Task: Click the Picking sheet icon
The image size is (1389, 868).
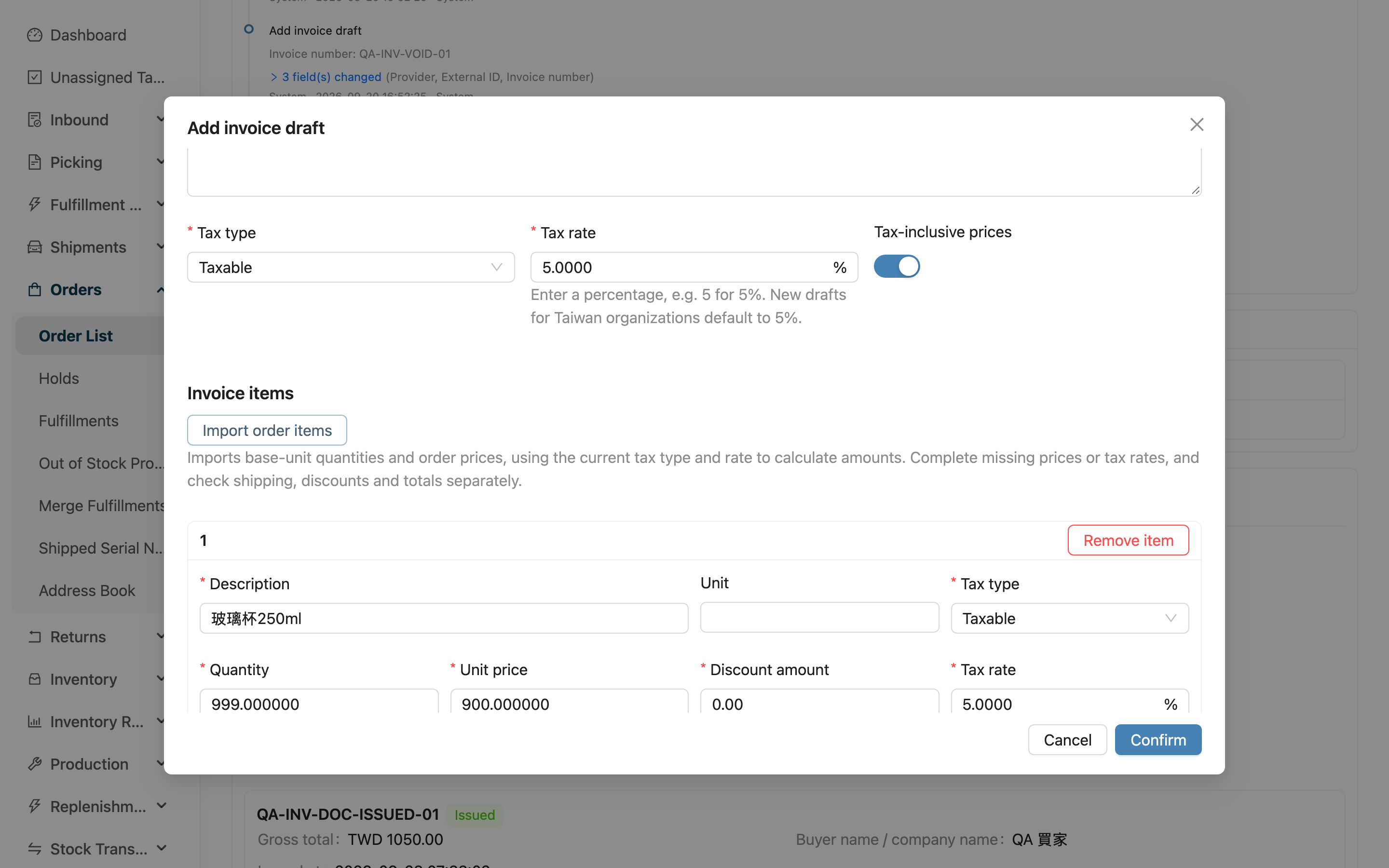Action: (x=34, y=162)
